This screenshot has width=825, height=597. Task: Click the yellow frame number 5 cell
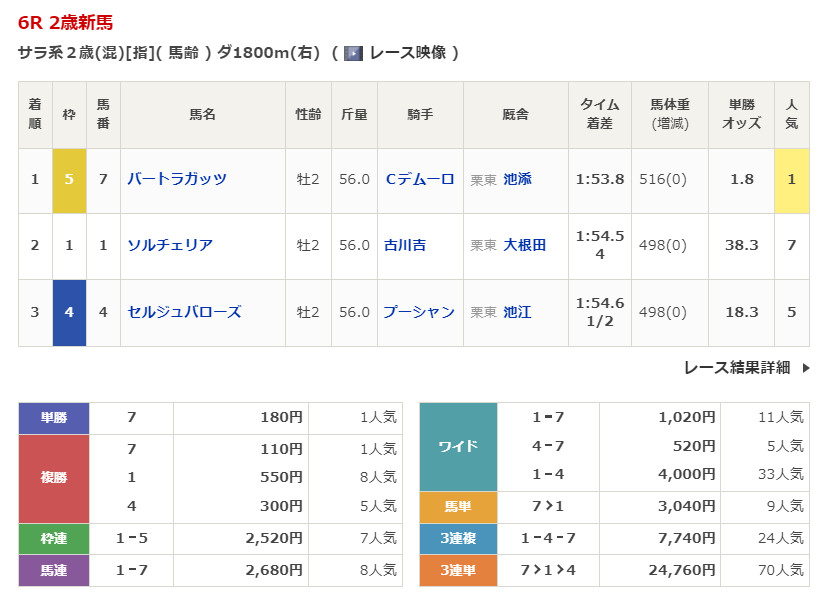pyautogui.click(x=69, y=180)
